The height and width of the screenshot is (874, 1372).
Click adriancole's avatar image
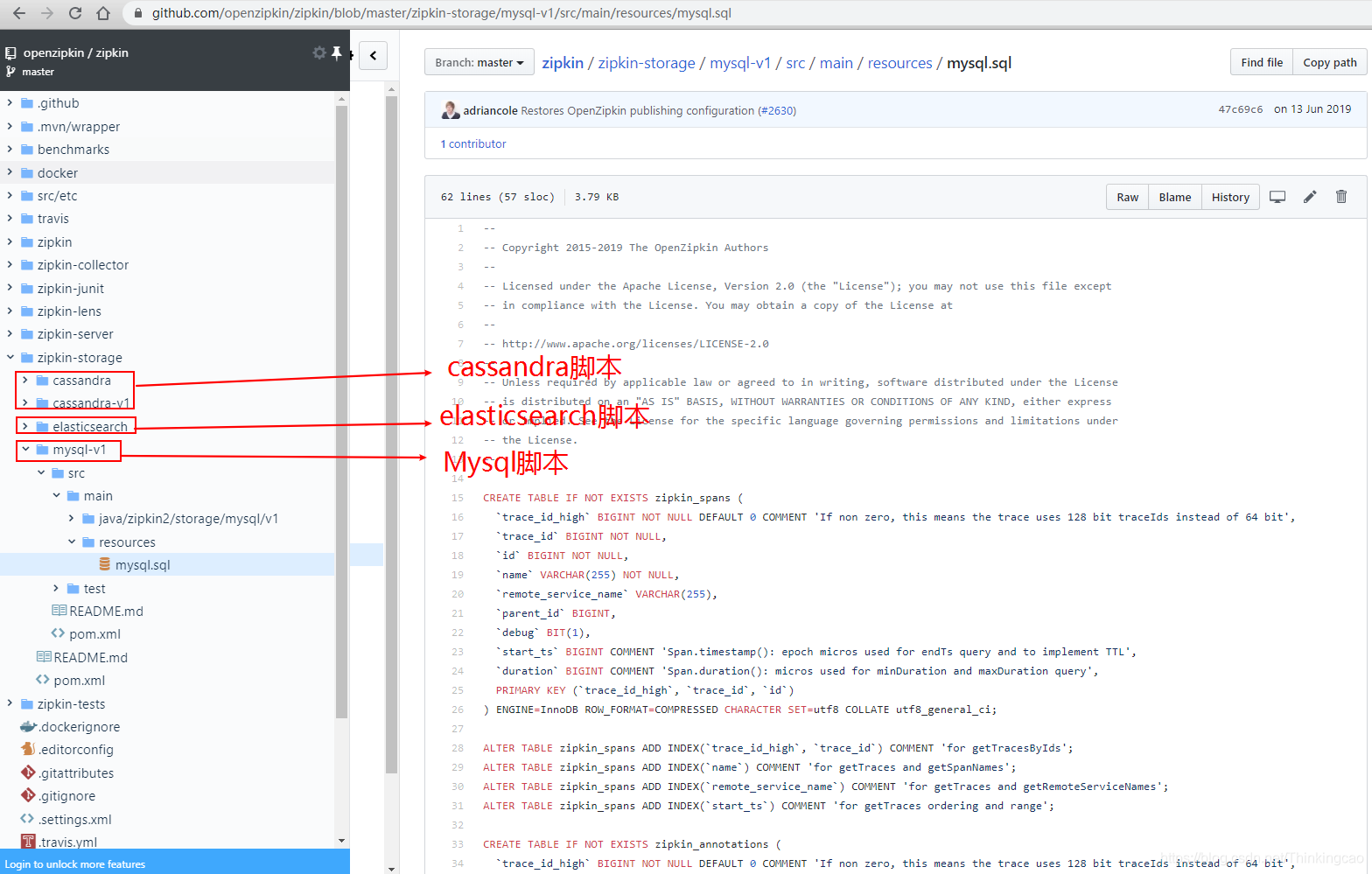pos(451,110)
